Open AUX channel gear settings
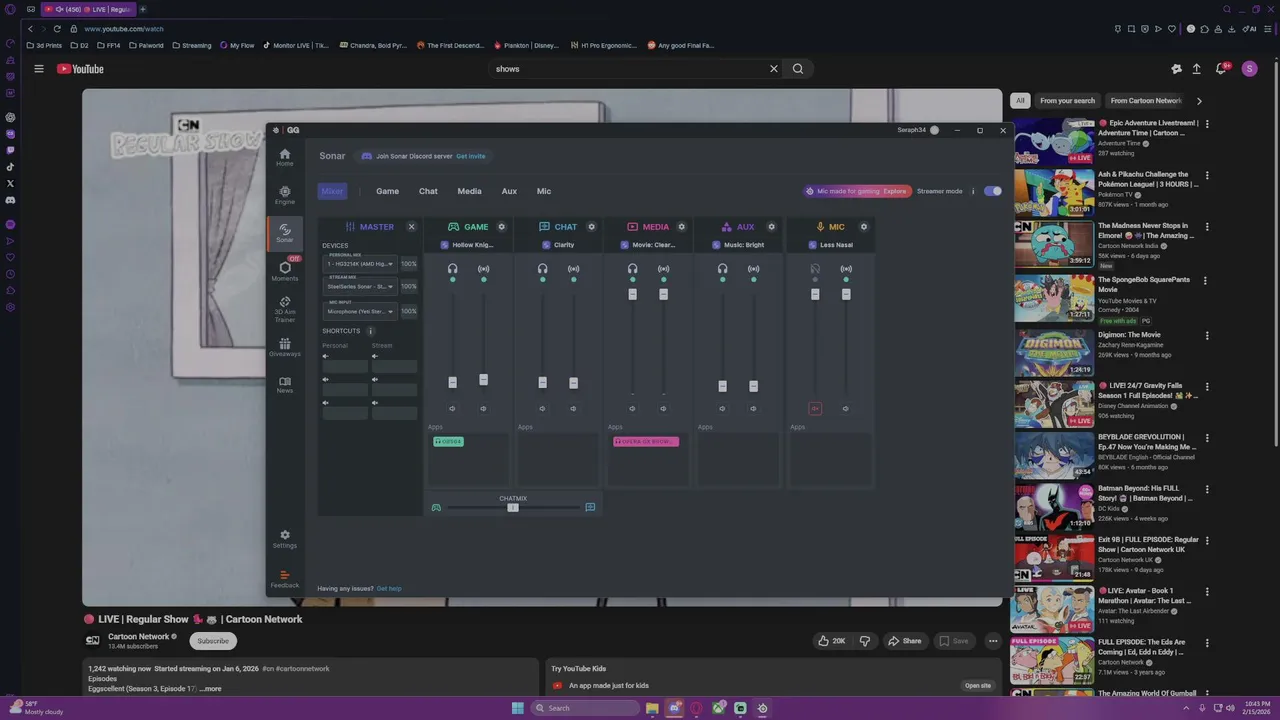 point(772,227)
